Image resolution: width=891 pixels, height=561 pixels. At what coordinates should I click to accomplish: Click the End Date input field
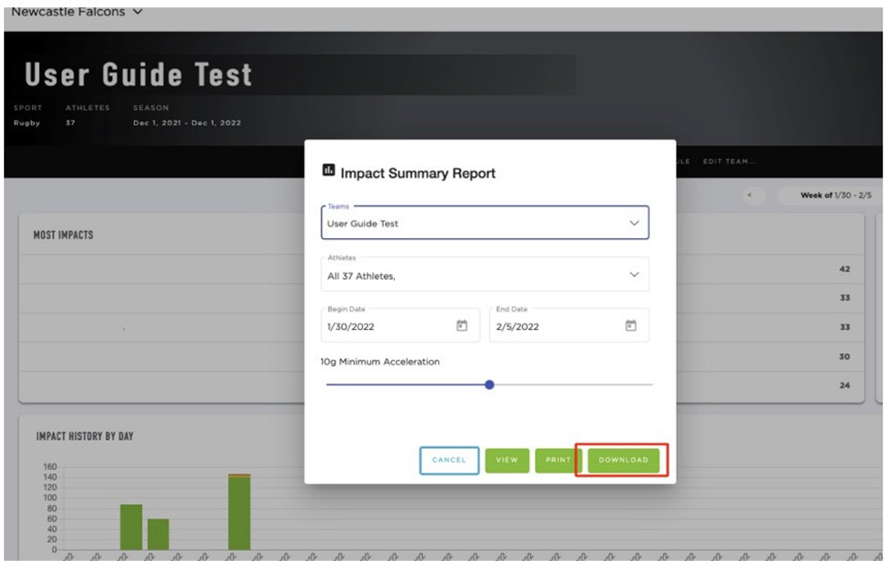555,326
